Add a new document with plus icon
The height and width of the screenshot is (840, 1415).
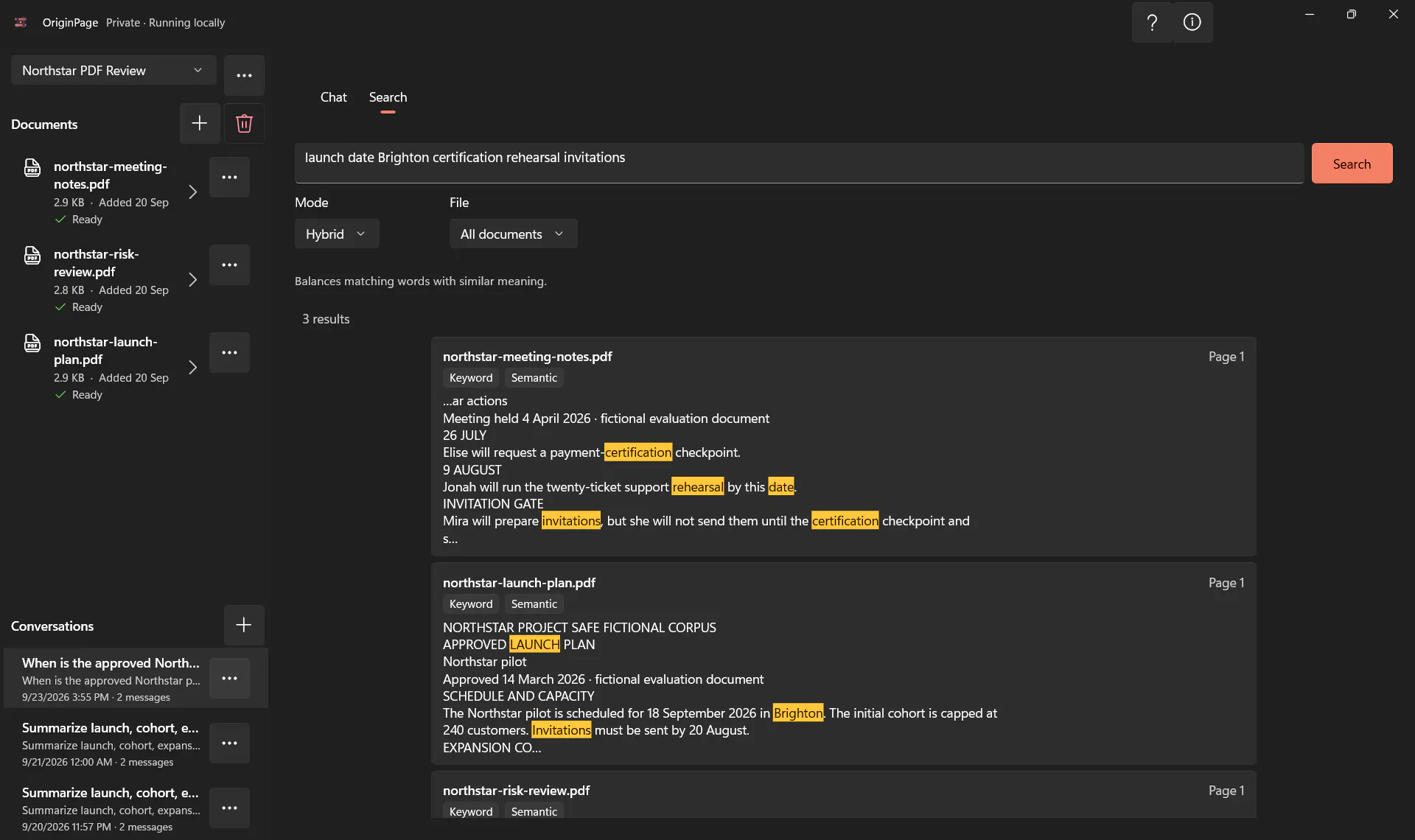pos(200,123)
